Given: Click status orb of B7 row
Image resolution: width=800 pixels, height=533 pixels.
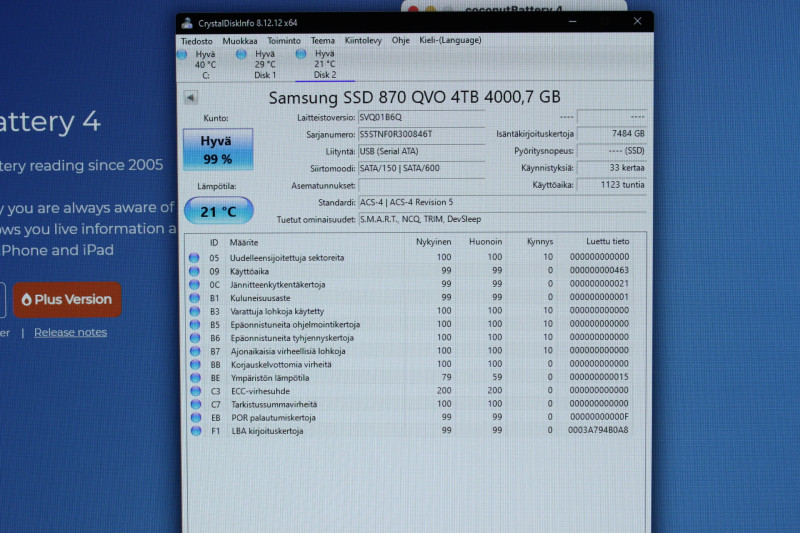Looking at the screenshot, I should (194, 351).
